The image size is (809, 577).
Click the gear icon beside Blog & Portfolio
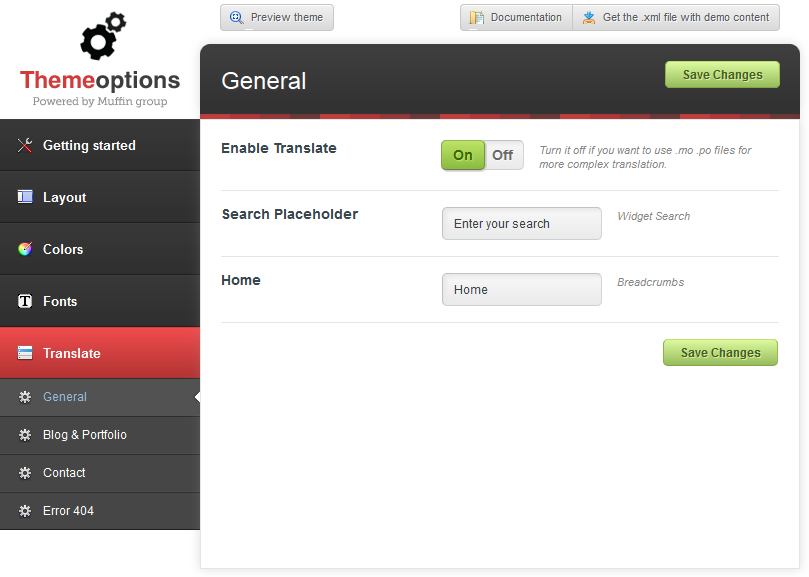click(x=25, y=435)
